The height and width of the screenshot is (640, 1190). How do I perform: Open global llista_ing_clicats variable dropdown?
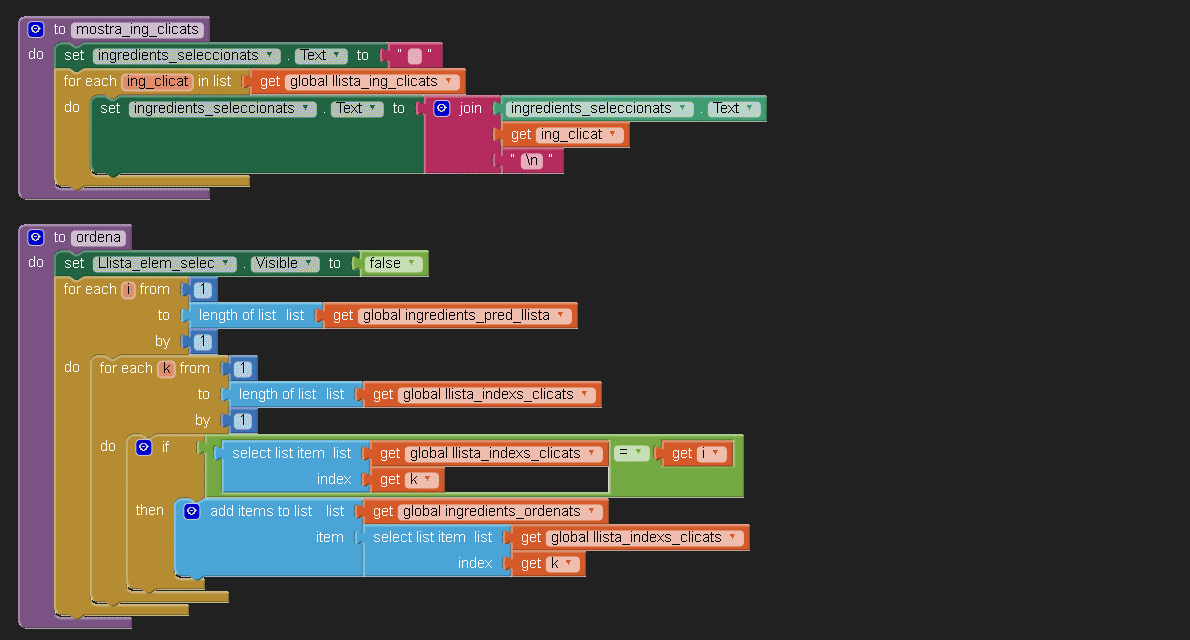(449, 81)
